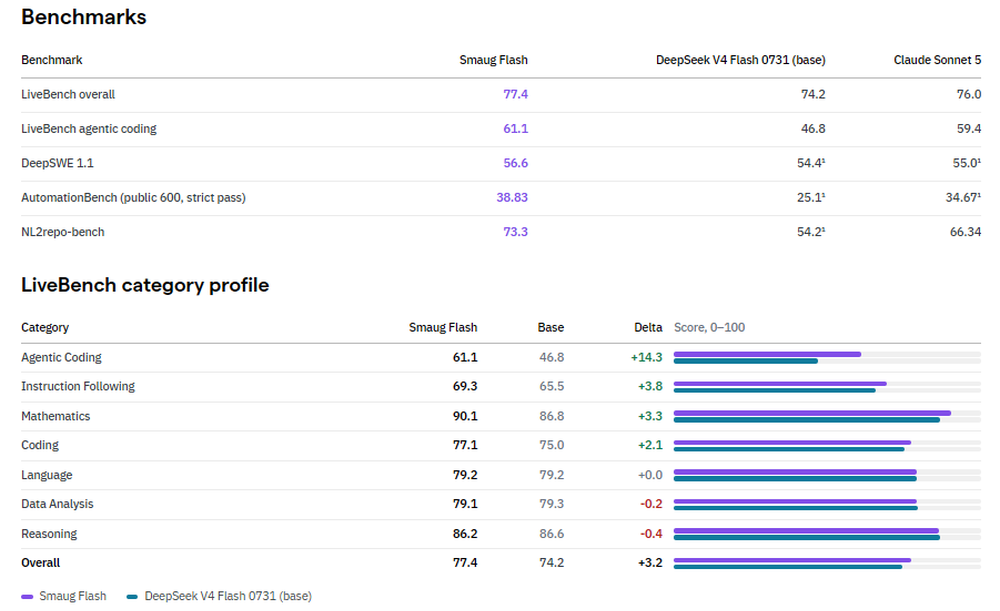Click the 55.0 Claude DeepSWE value
This screenshot has height=611, width=1000.
pos(967,163)
